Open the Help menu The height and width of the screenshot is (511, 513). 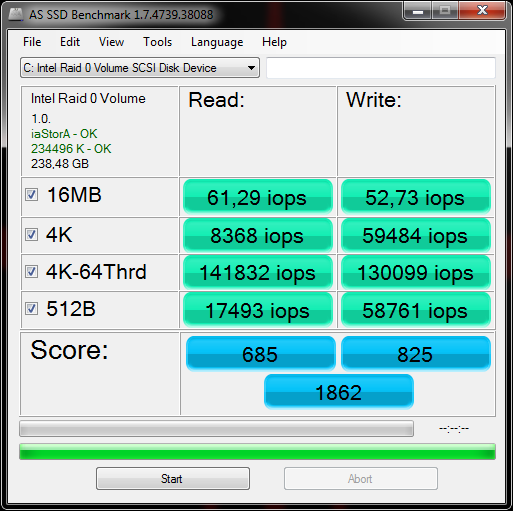point(274,42)
